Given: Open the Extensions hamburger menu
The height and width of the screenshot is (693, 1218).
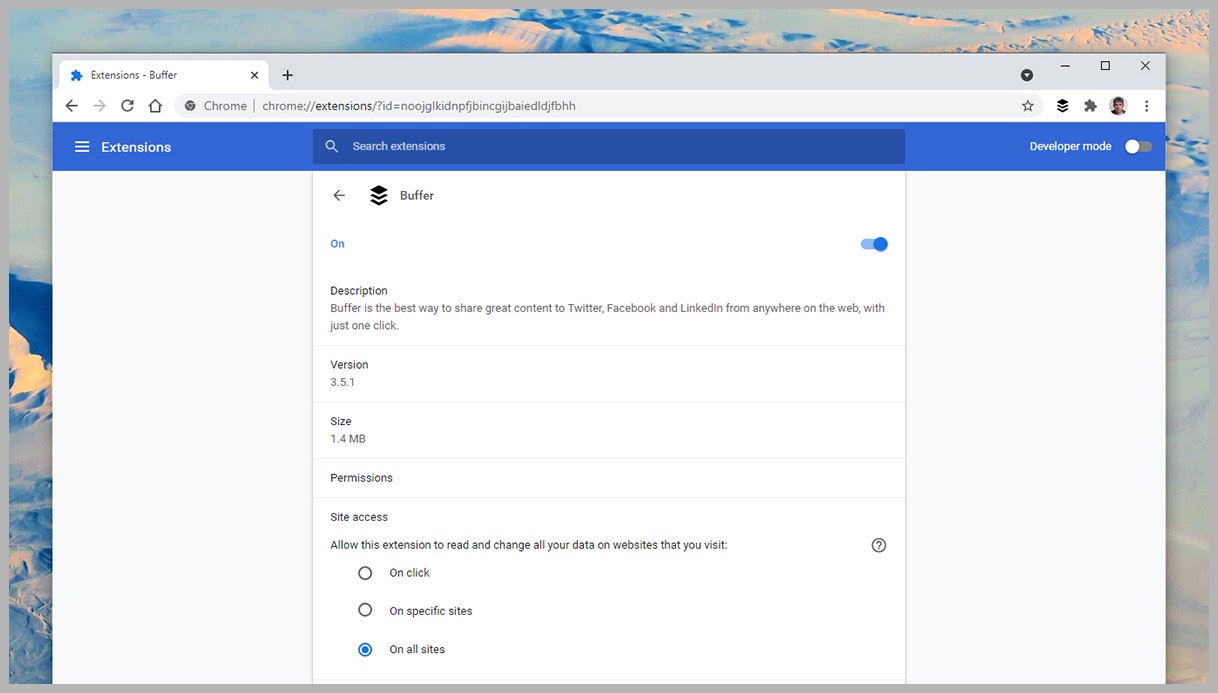Looking at the screenshot, I should (82, 147).
